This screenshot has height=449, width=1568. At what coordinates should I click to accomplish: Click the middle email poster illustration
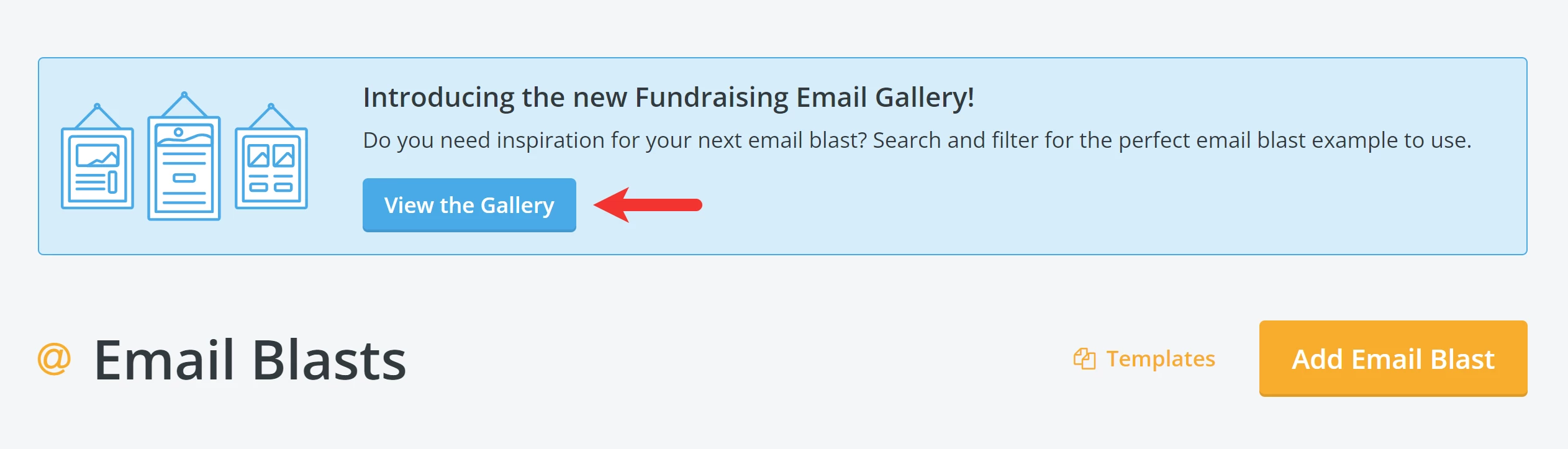coord(183,168)
